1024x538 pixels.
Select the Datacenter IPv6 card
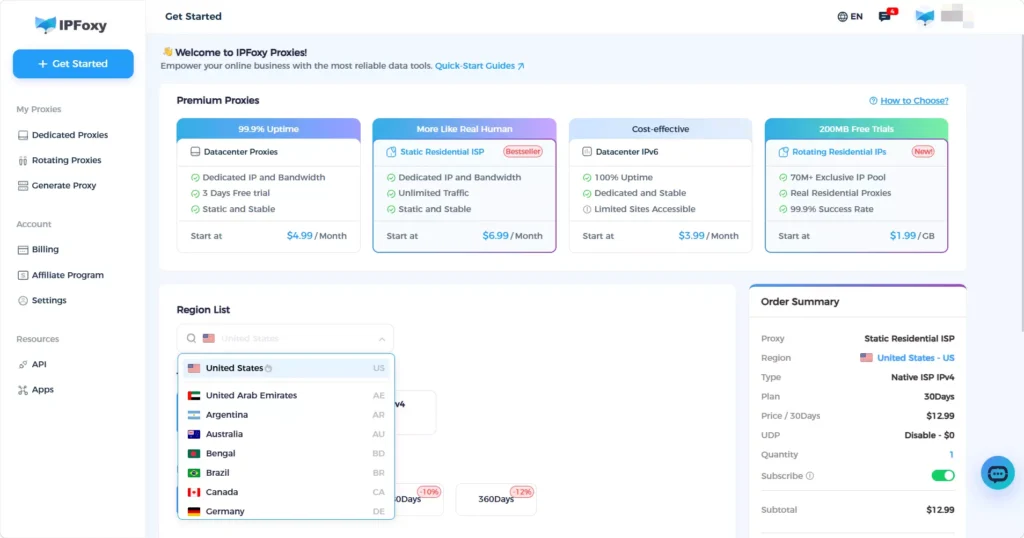(x=660, y=185)
